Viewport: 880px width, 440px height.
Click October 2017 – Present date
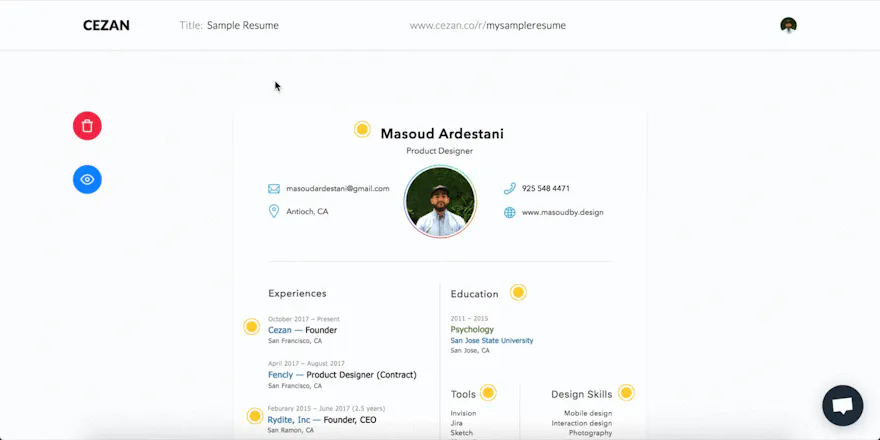[304, 319]
